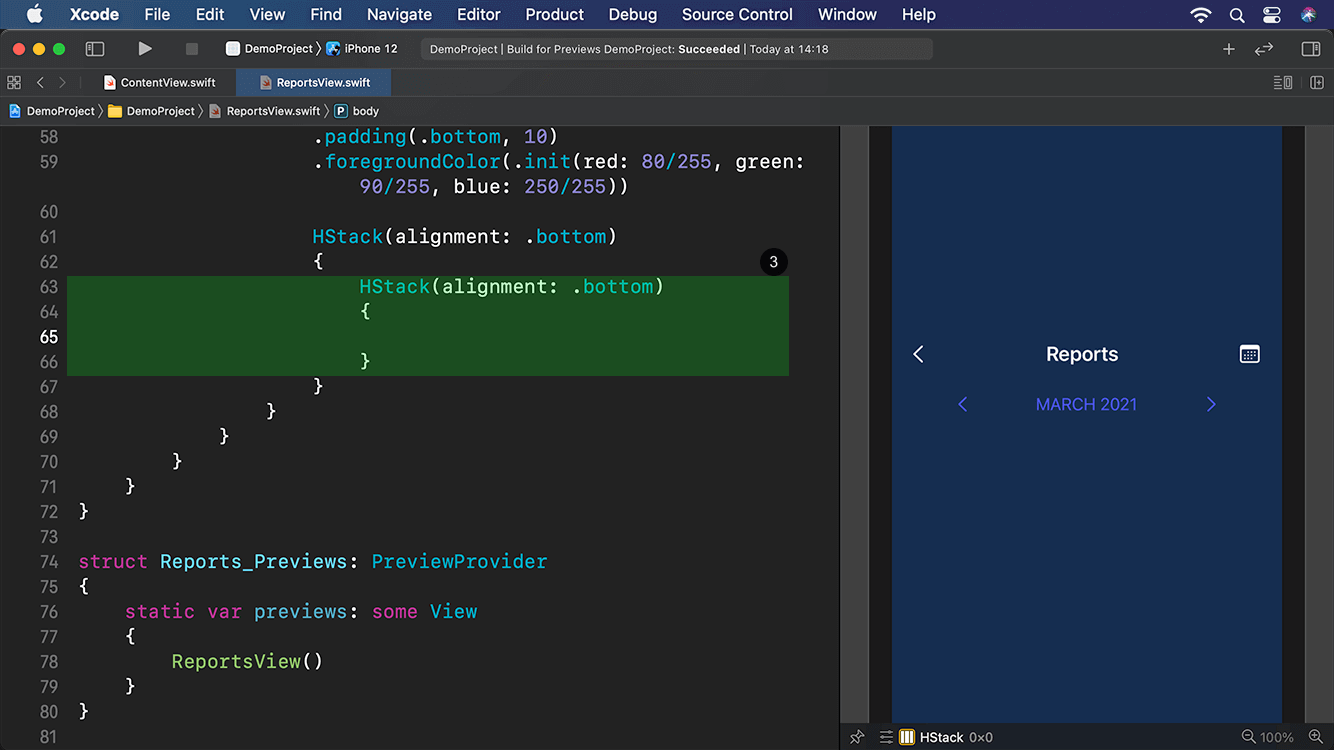The width and height of the screenshot is (1334, 750).
Task: Click the back chevron in Reports preview
Action: [919, 354]
